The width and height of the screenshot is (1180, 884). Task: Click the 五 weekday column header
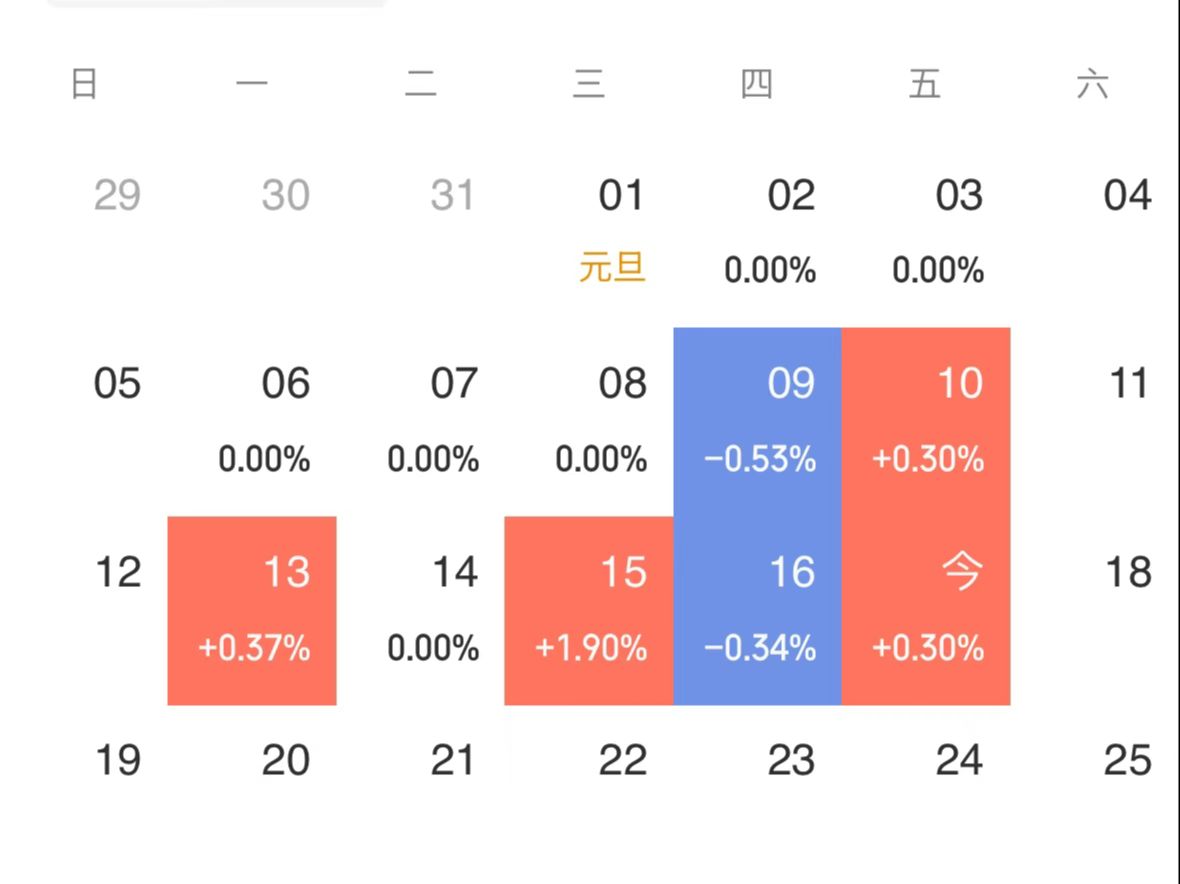[925, 84]
